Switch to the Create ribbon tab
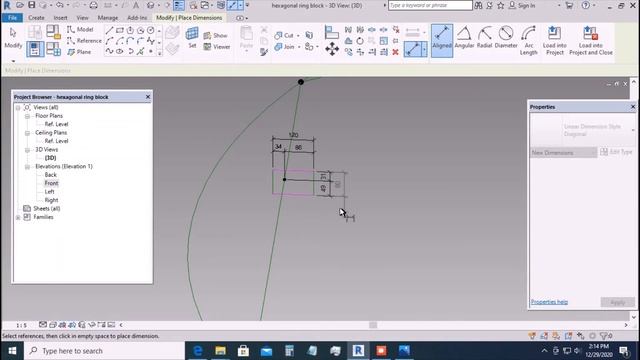The image size is (640, 360). [x=36, y=18]
